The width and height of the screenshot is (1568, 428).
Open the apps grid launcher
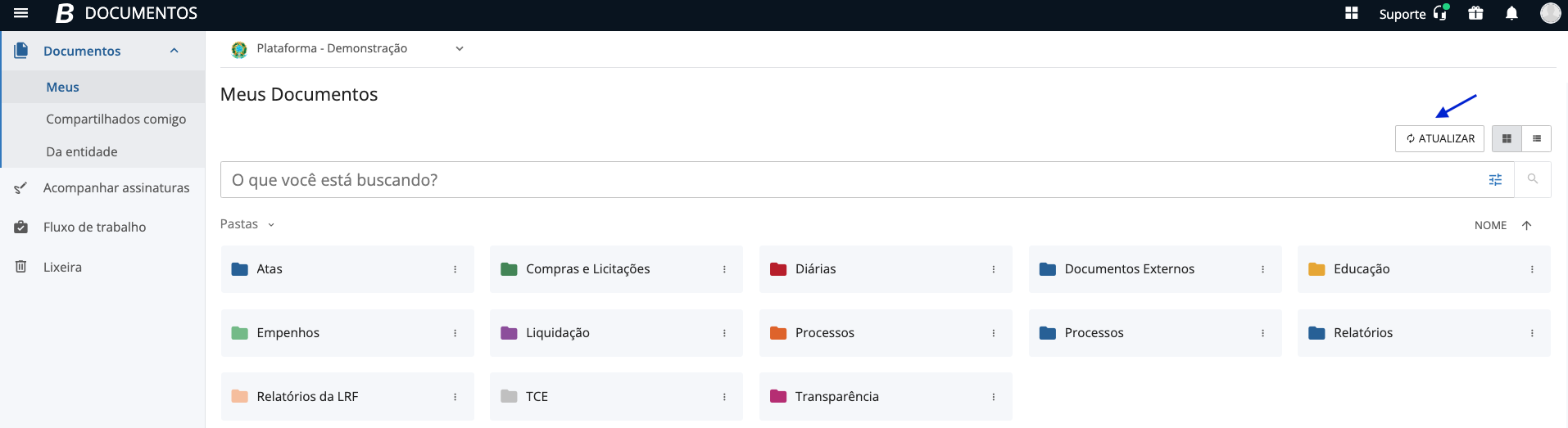(1352, 13)
